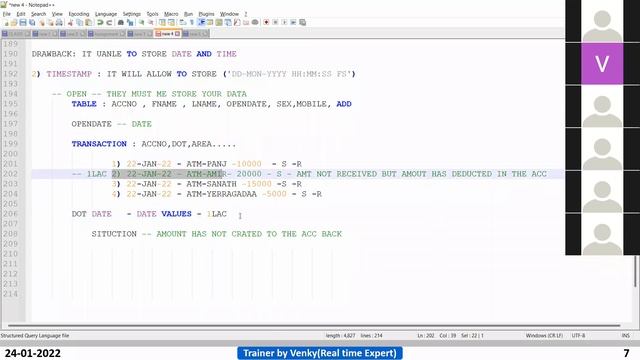Click 'Structured Query Language file' status text

(35, 336)
